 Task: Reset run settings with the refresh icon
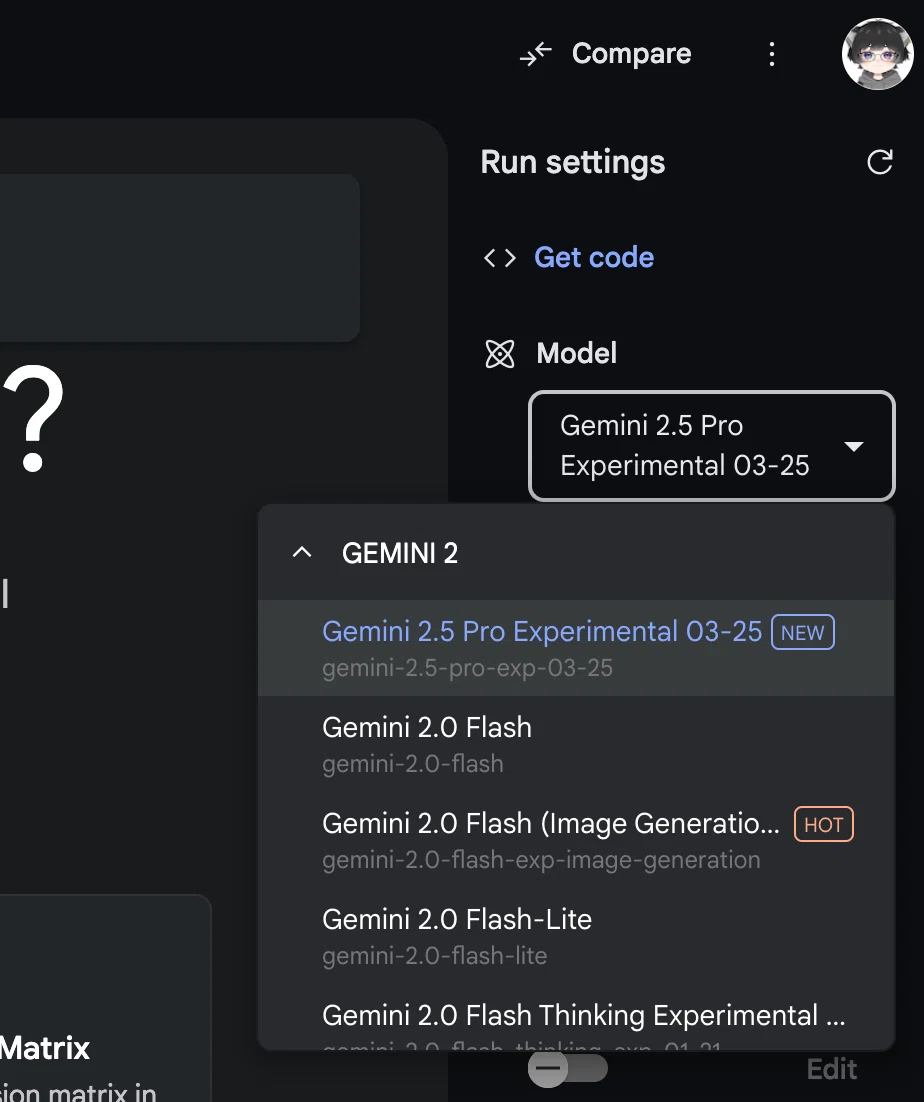pos(880,162)
